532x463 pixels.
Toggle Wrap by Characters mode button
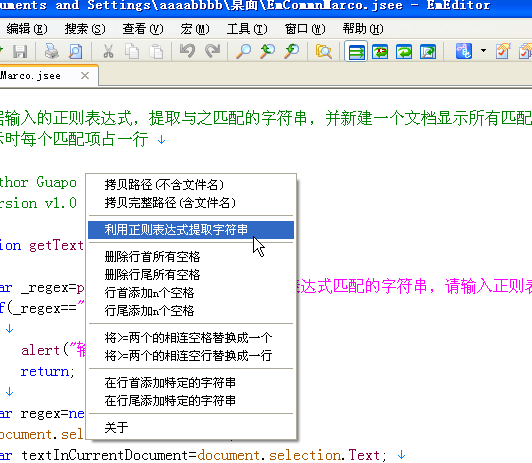pos(380,52)
